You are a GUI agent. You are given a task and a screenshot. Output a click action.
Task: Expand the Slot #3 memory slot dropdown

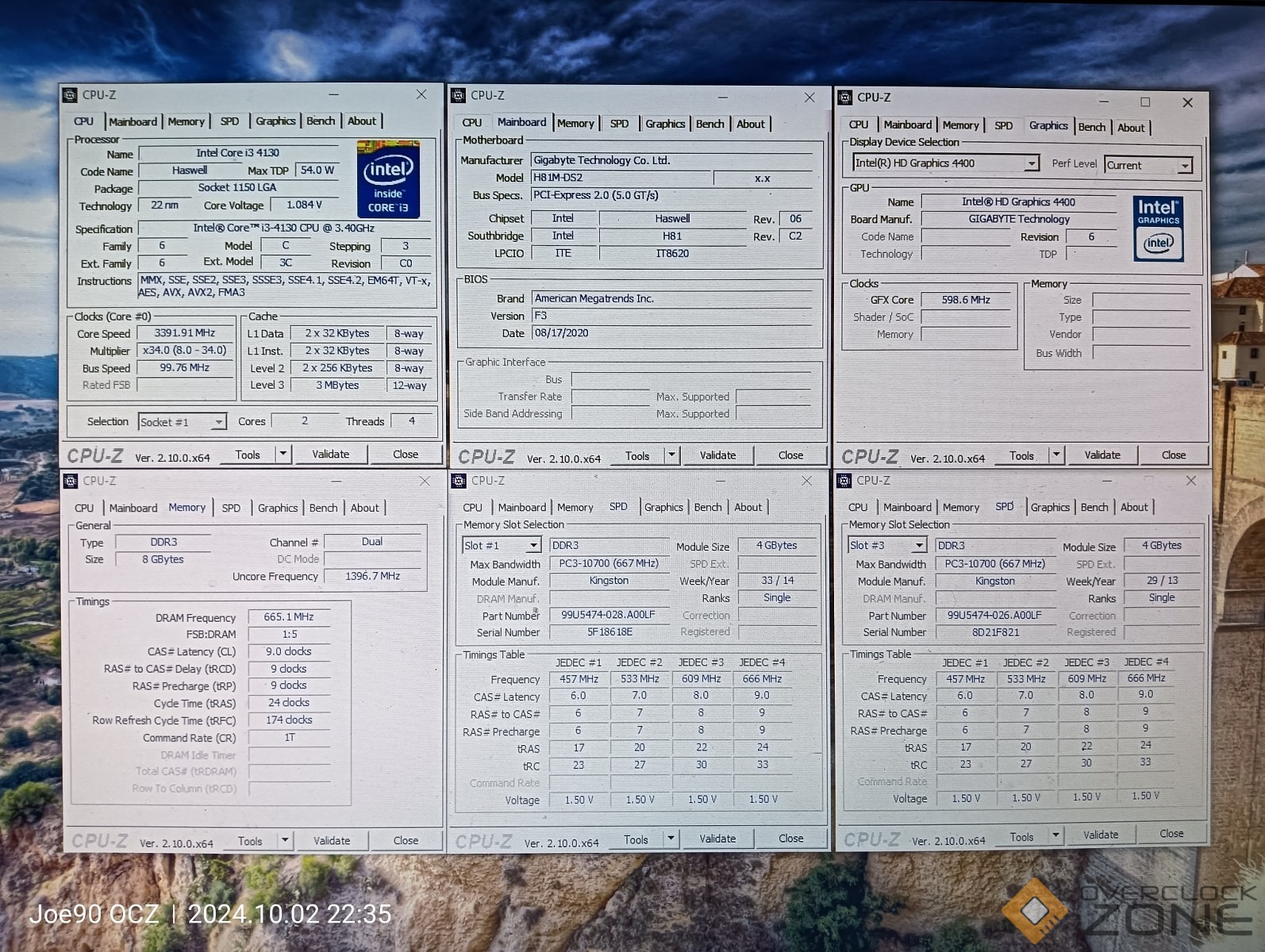pyautogui.click(x=919, y=546)
